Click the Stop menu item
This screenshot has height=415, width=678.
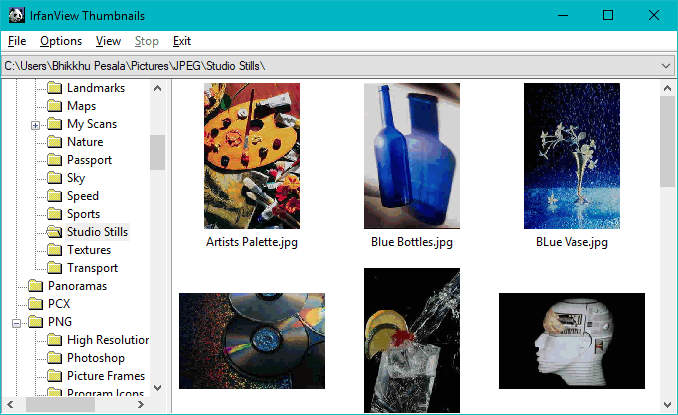click(147, 41)
